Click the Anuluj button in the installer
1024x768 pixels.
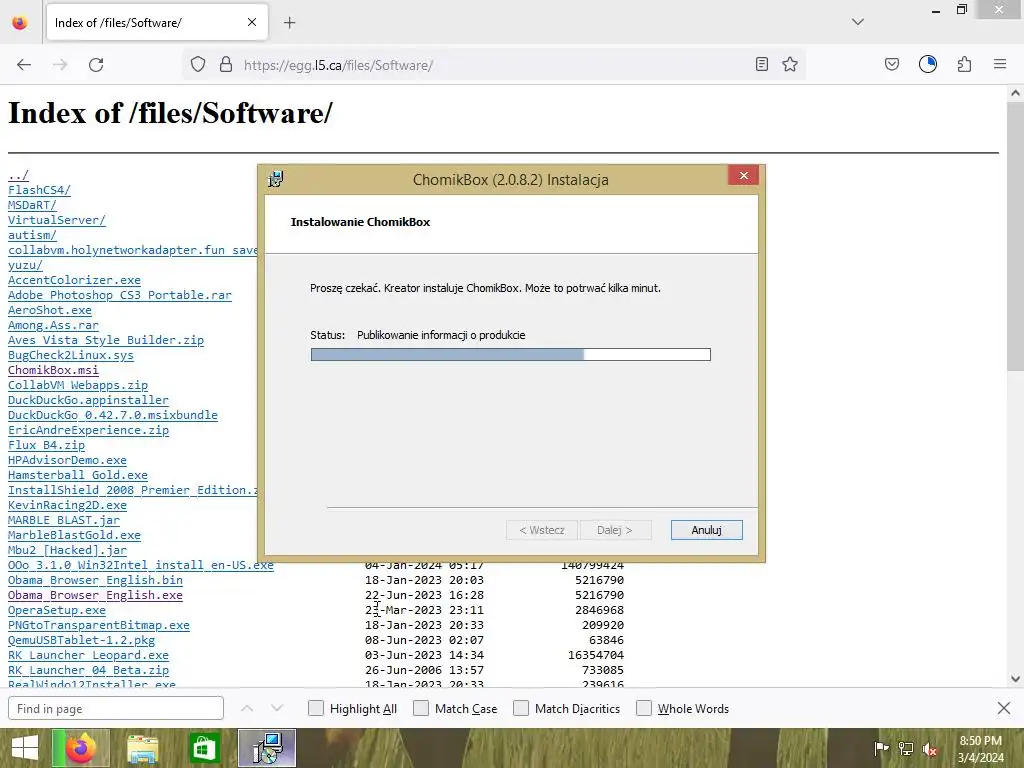click(x=707, y=530)
